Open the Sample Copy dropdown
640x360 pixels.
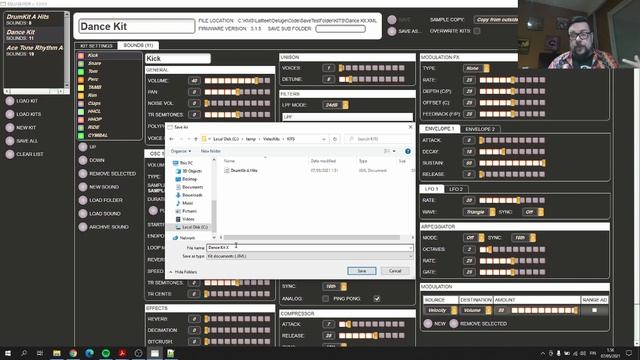(x=496, y=20)
